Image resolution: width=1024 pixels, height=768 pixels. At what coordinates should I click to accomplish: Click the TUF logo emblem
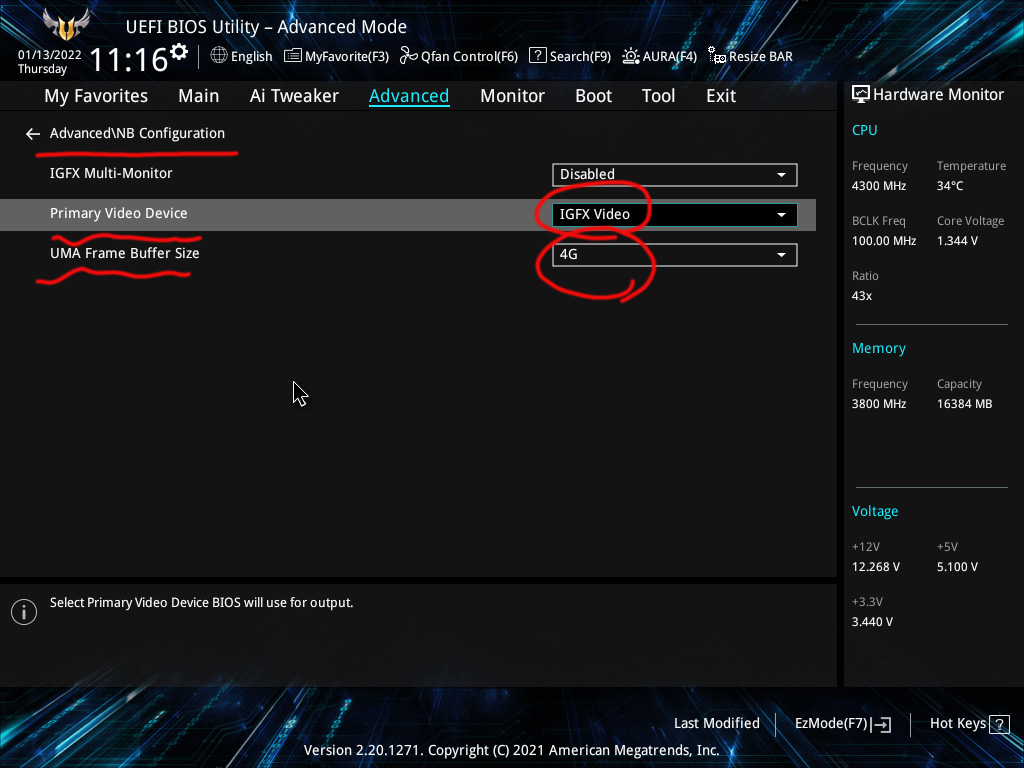click(66, 25)
